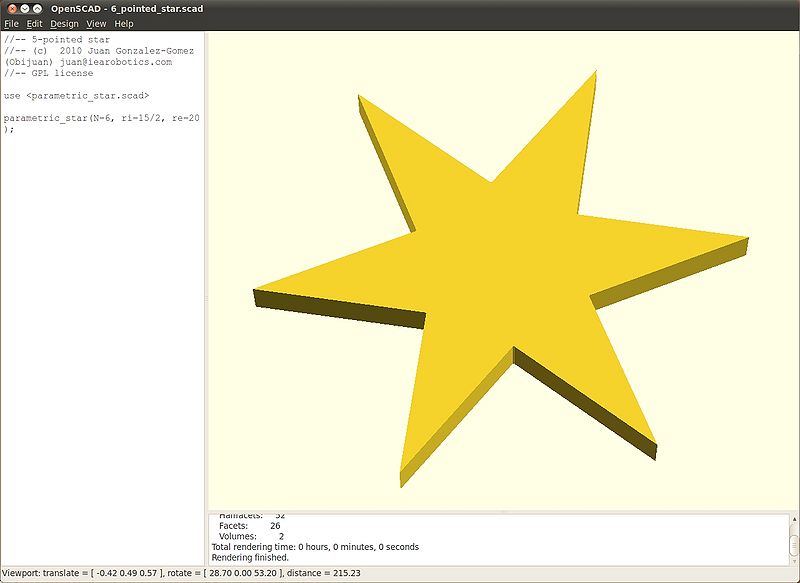Click the yellow star model in viewport
The height and width of the screenshot is (583, 800).
pyautogui.click(x=500, y=280)
